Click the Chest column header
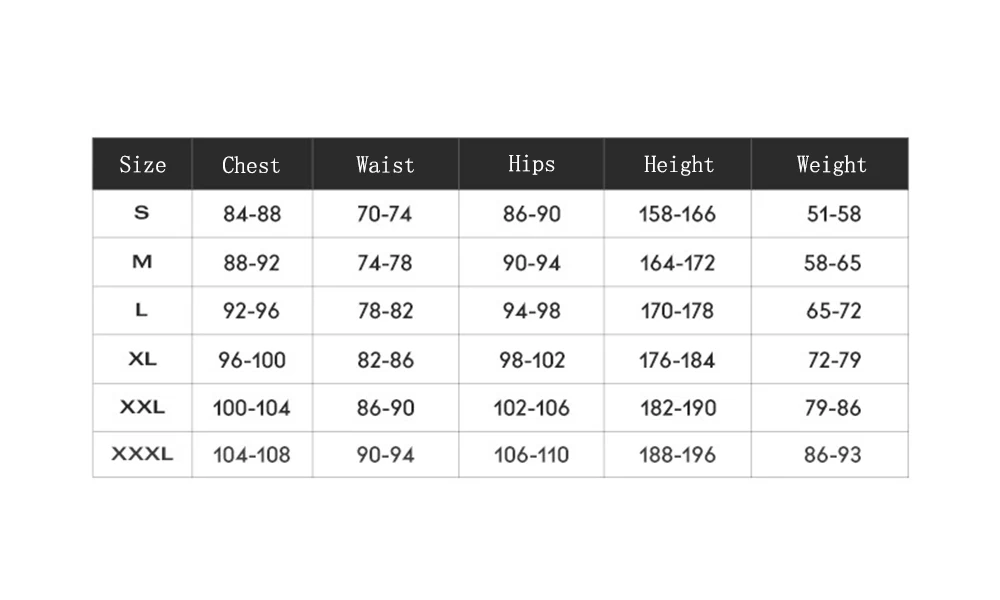This screenshot has width=1000, height=600. (x=251, y=165)
